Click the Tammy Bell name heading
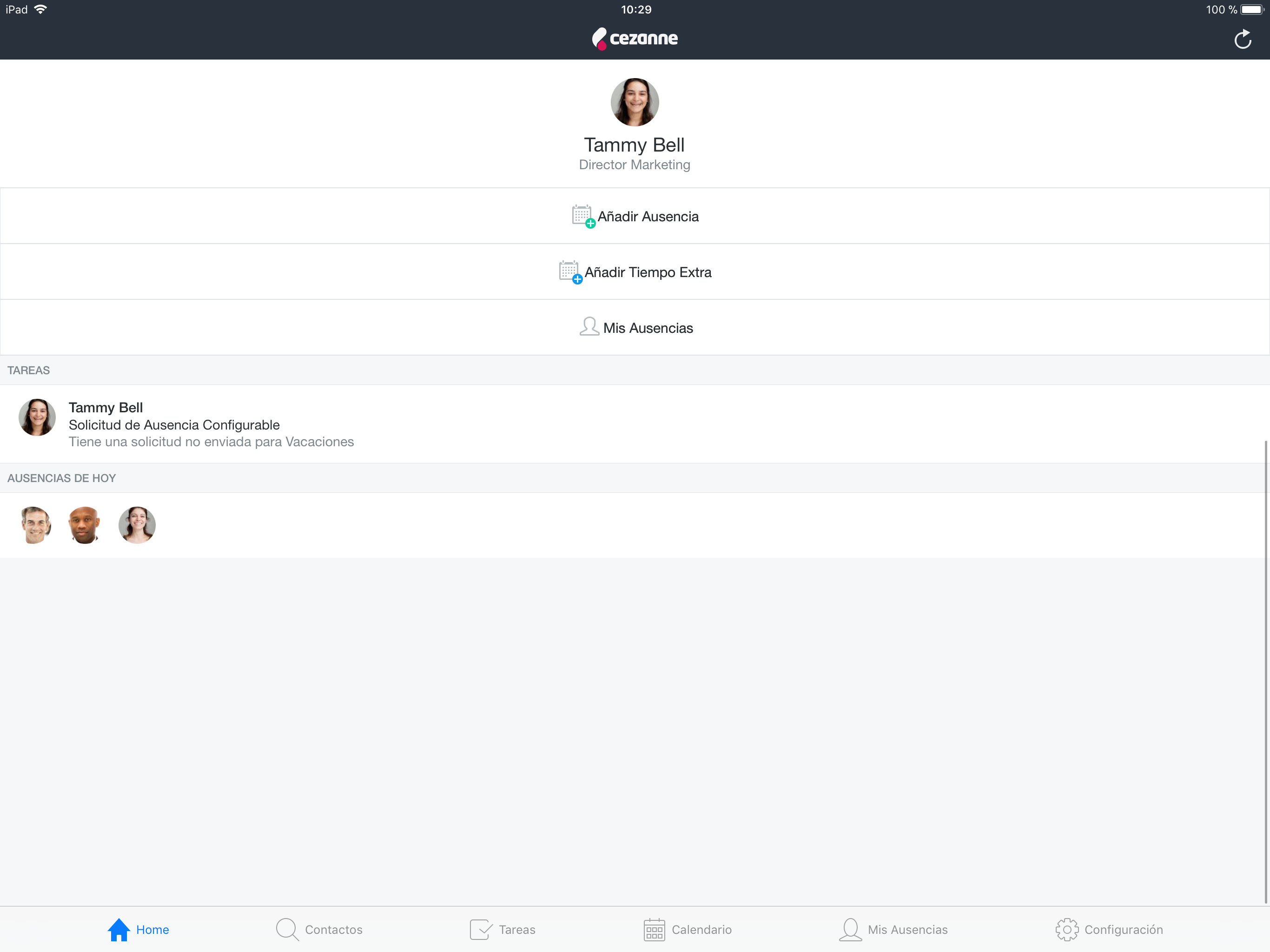Screen dimensions: 1270x952 coord(635,145)
